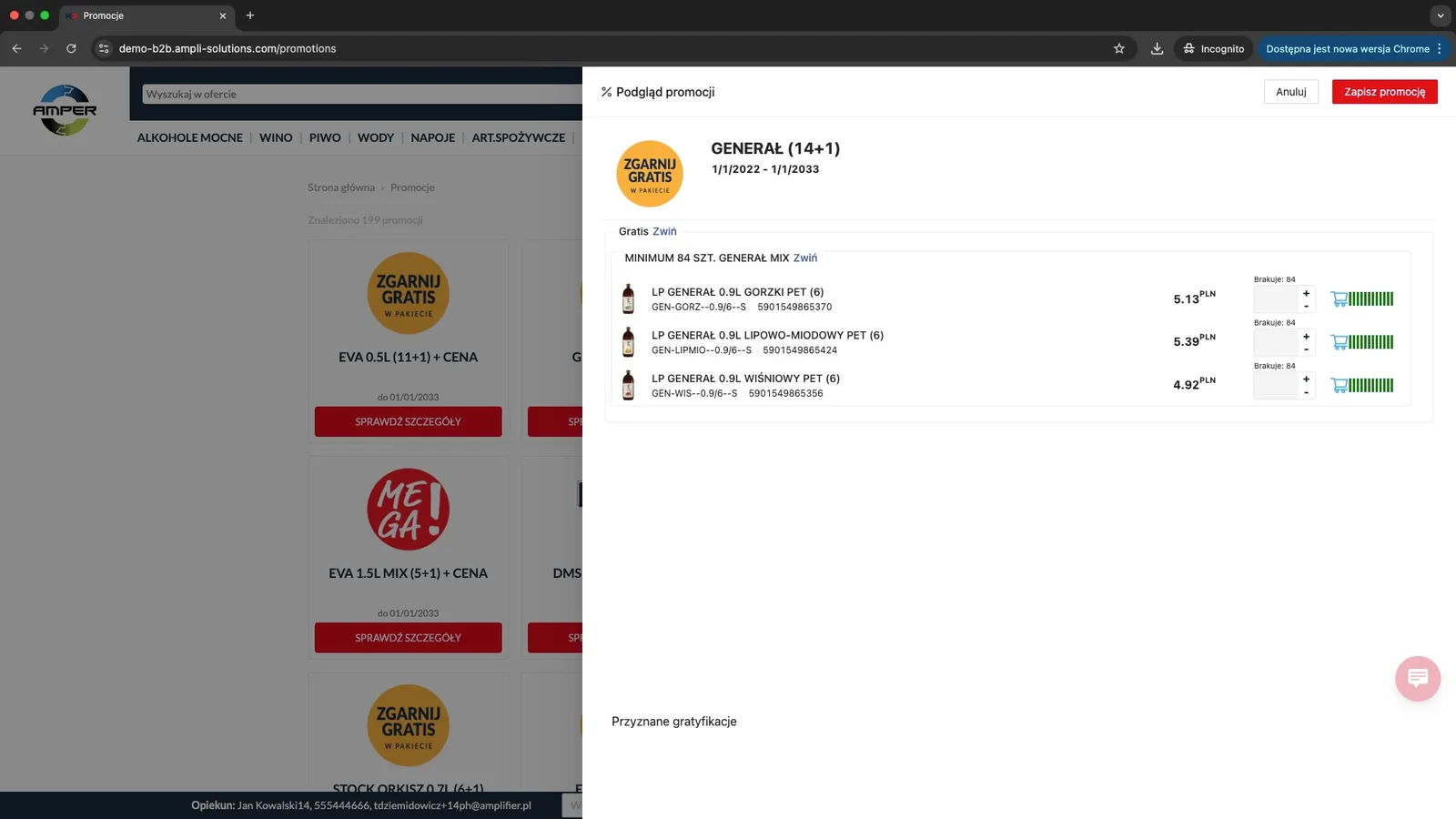This screenshot has height=819, width=1456.
Task: Click the Incognito indicator
Action: pyautogui.click(x=1214, y=48)
